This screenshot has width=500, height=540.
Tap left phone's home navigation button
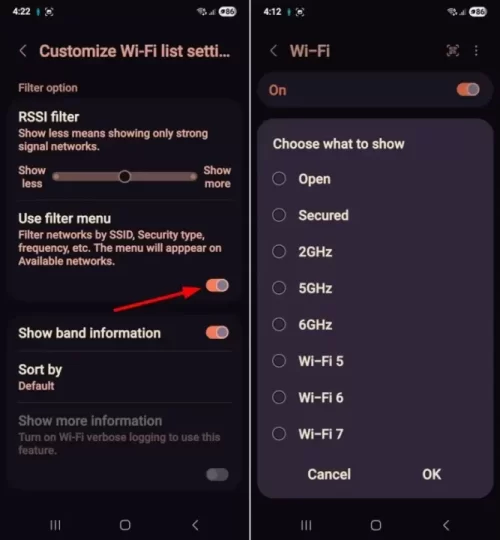tap(125, 525)
